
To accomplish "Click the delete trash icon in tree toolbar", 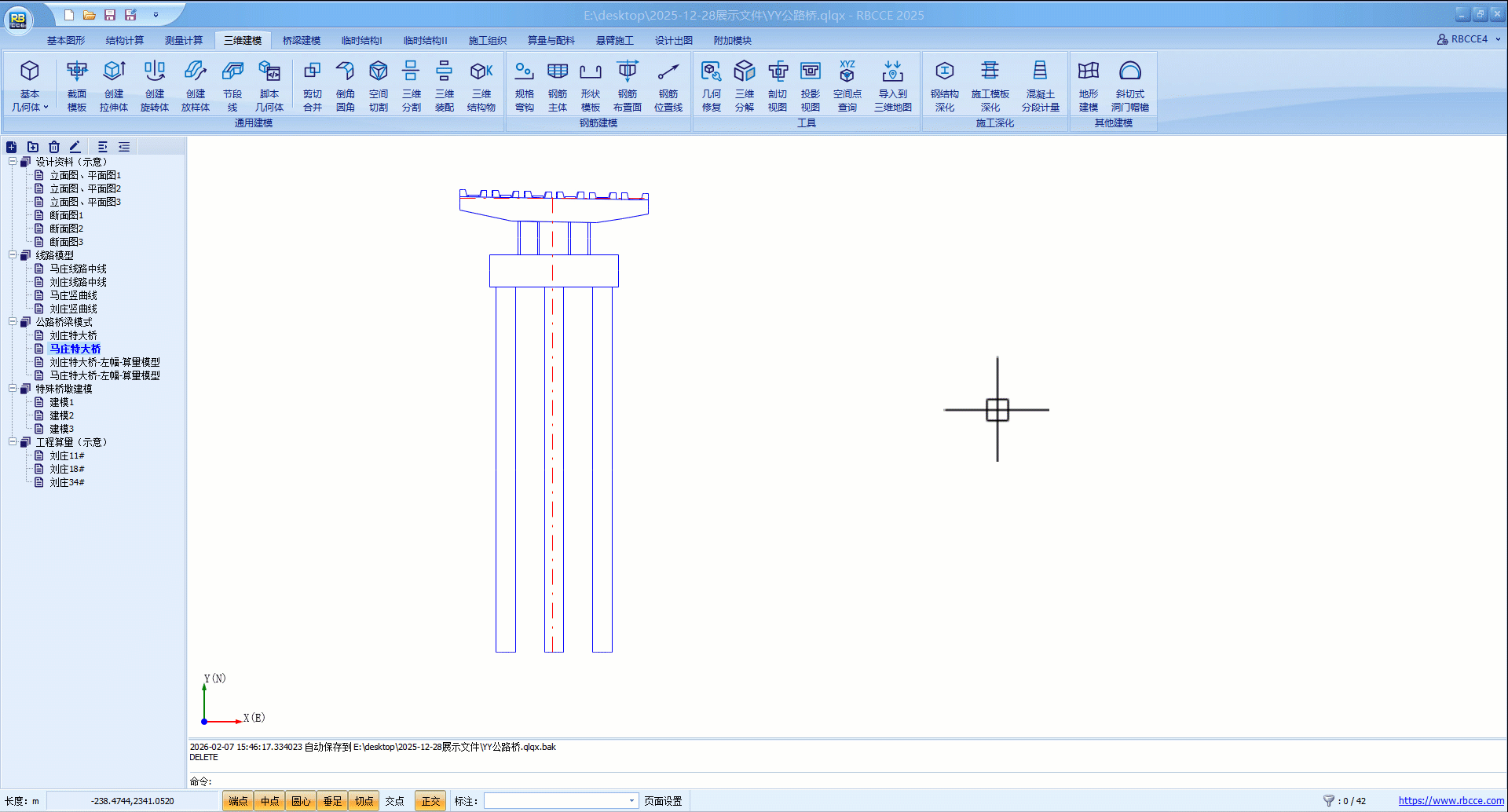I will point(54,147).
